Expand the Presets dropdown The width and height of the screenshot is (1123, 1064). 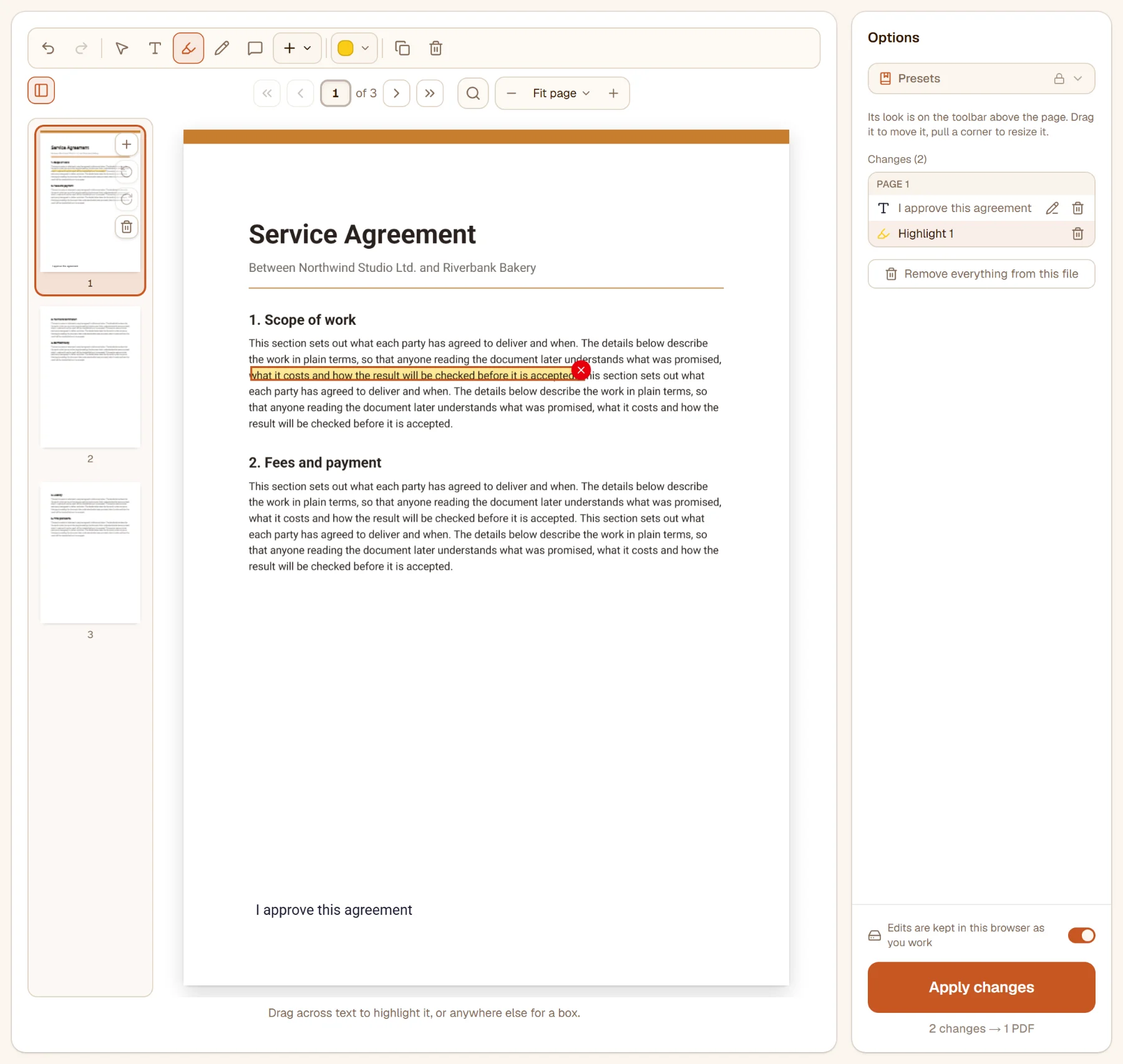[x=981, y=79]
